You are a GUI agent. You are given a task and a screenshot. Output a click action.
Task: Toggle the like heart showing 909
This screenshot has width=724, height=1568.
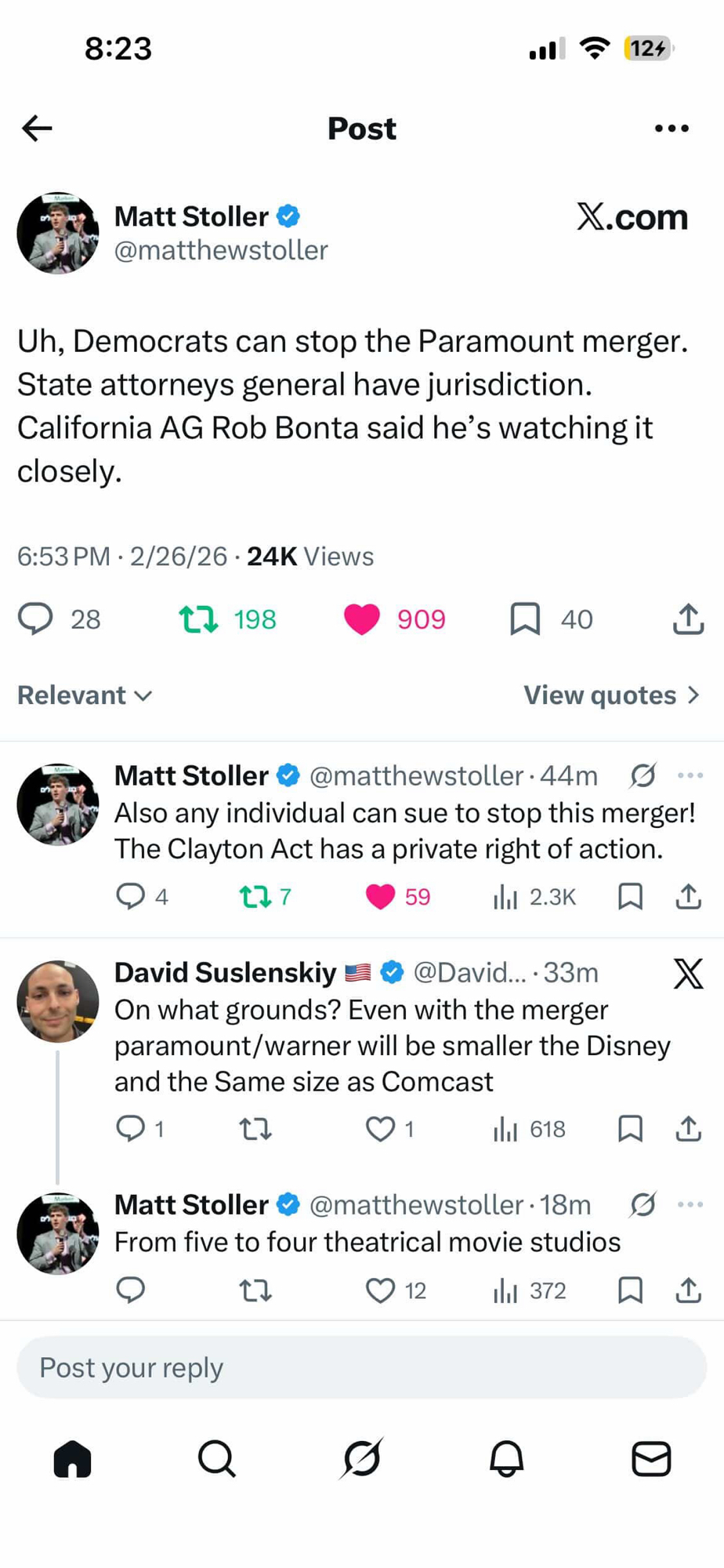coord(362,619)
